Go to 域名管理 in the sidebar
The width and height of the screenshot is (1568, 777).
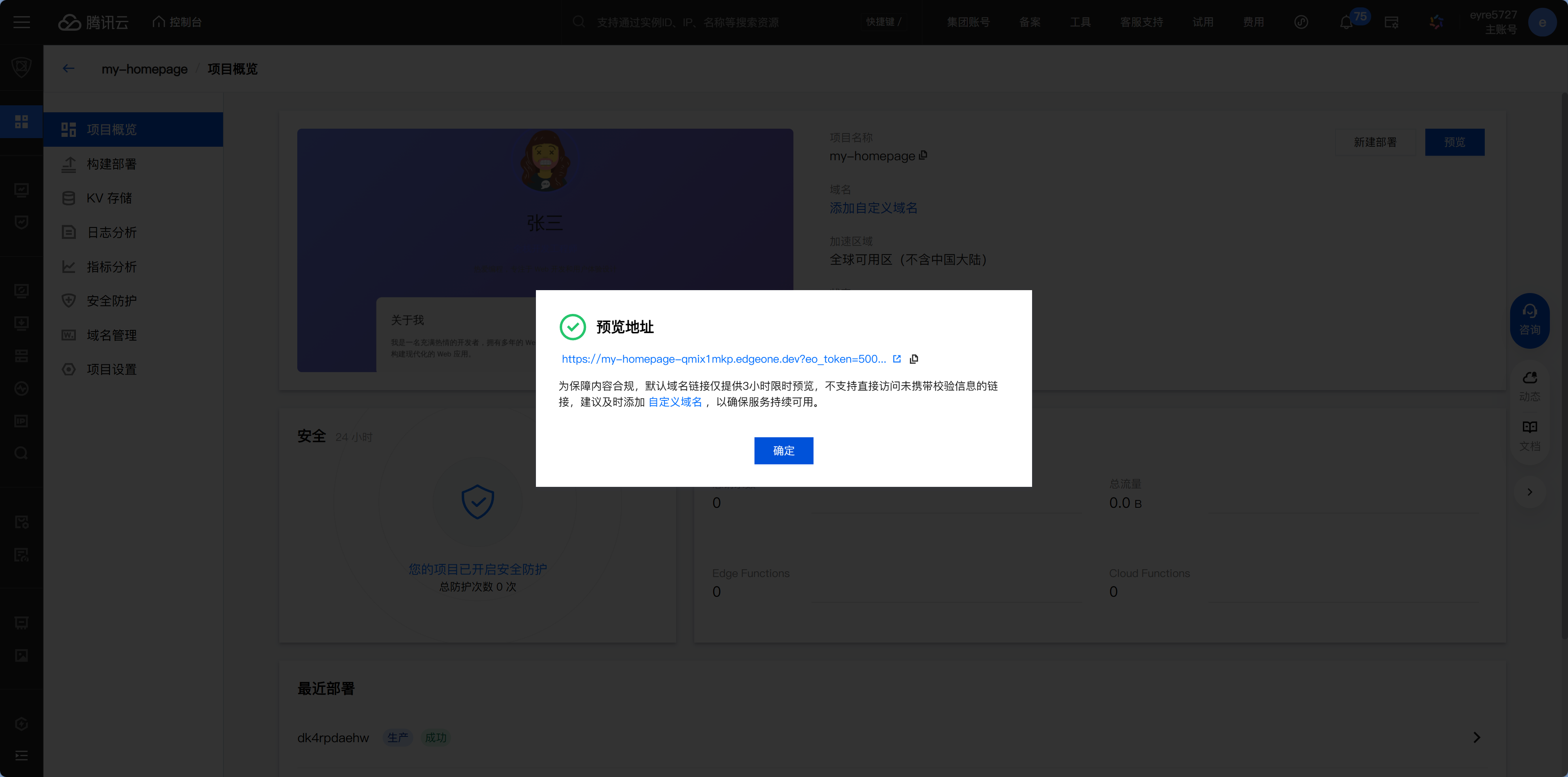click(112, 335)
